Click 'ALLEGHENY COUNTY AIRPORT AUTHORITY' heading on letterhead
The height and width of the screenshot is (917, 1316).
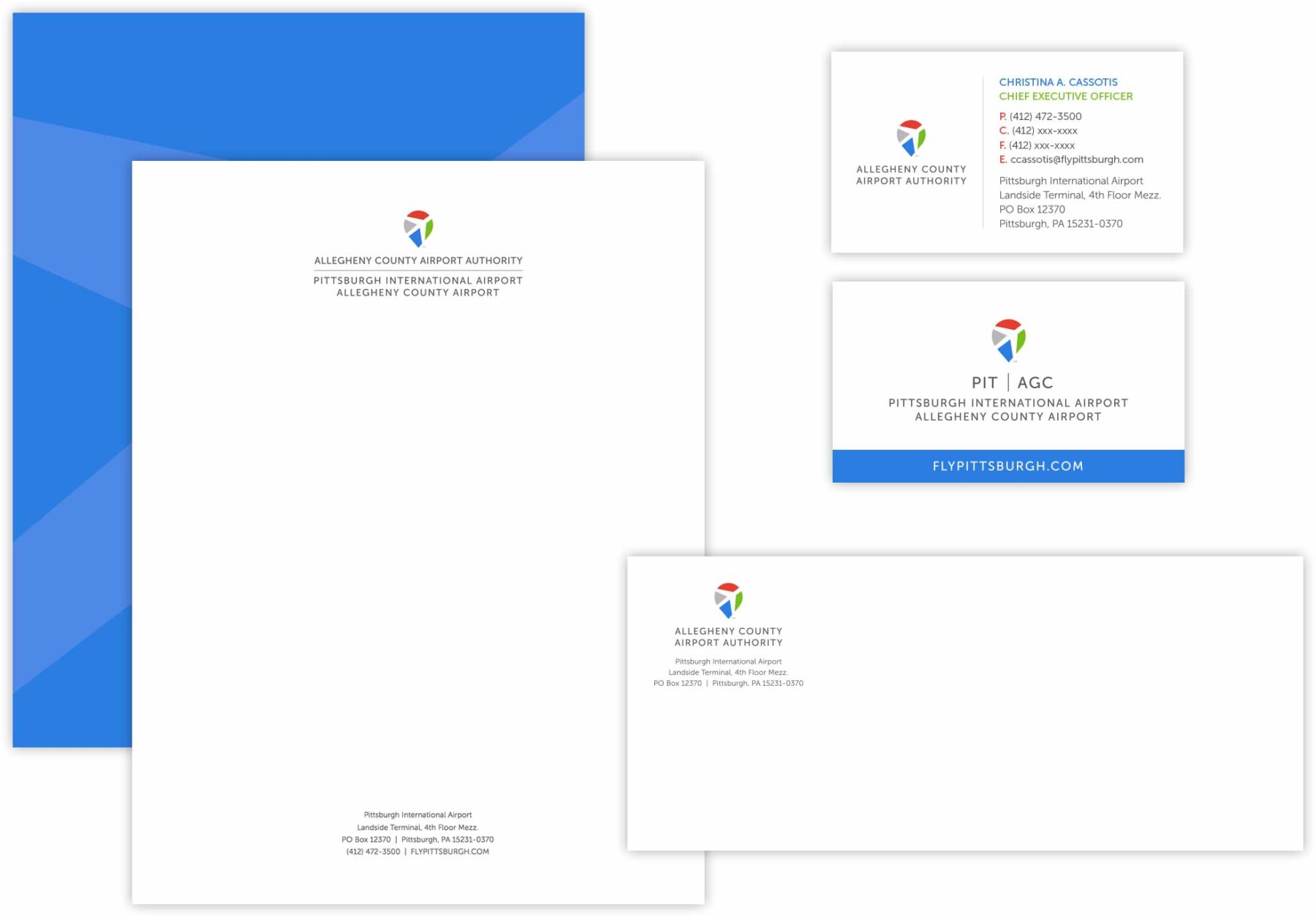418,260
